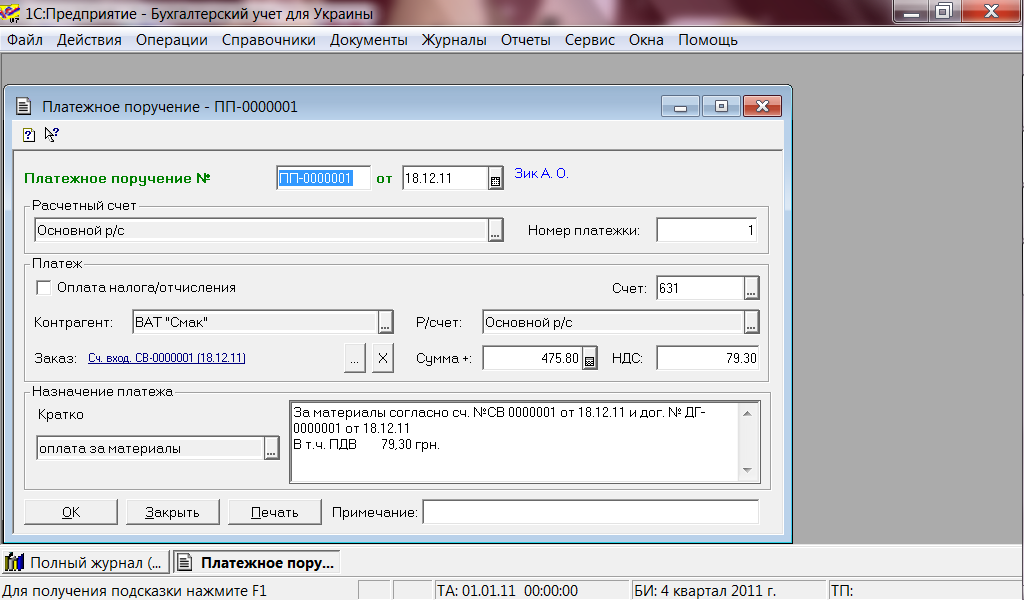Open the Окна menu

click(646, 40)
